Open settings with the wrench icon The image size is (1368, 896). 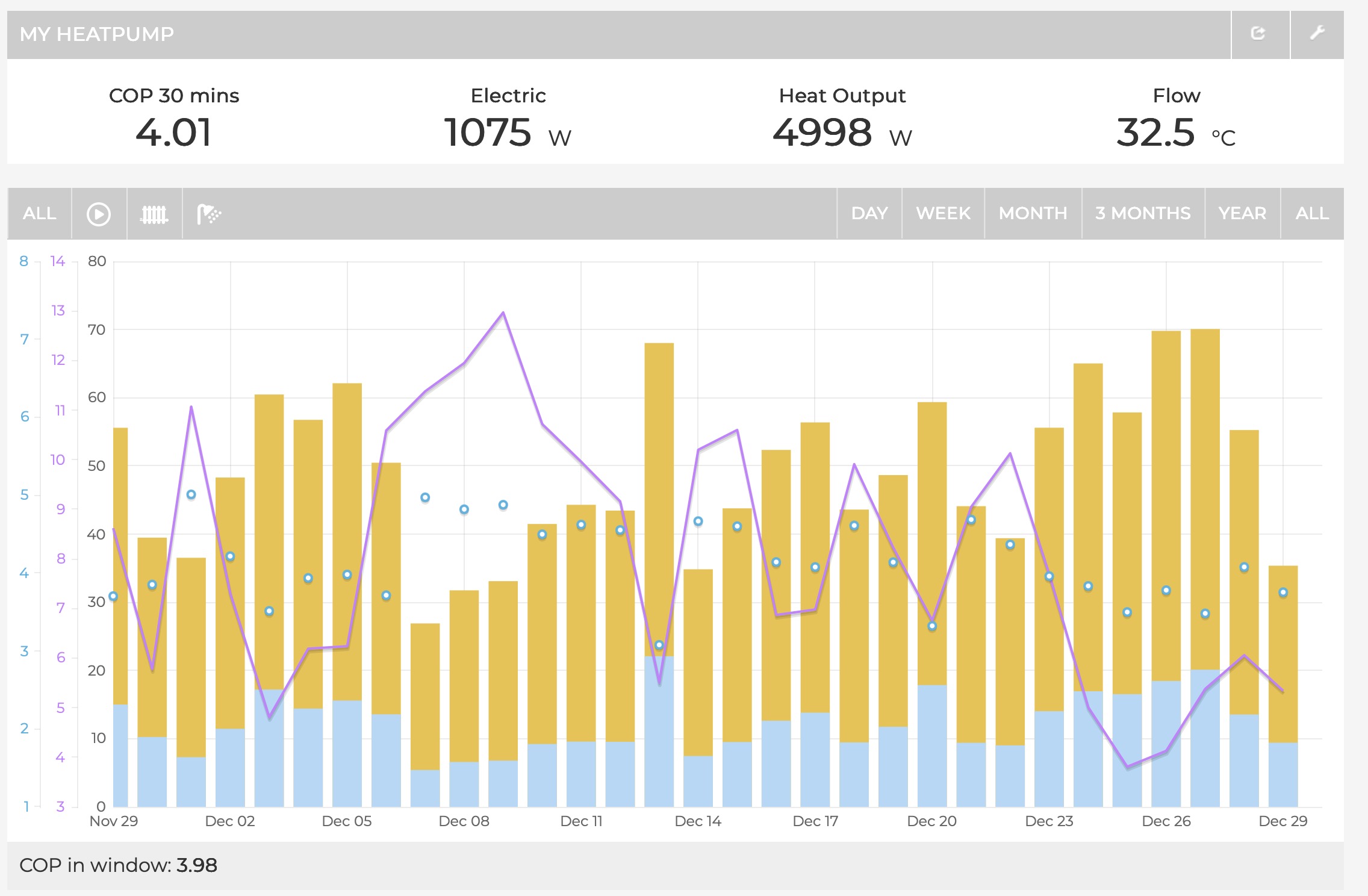pyautogui.click(x=1317, y=34)
